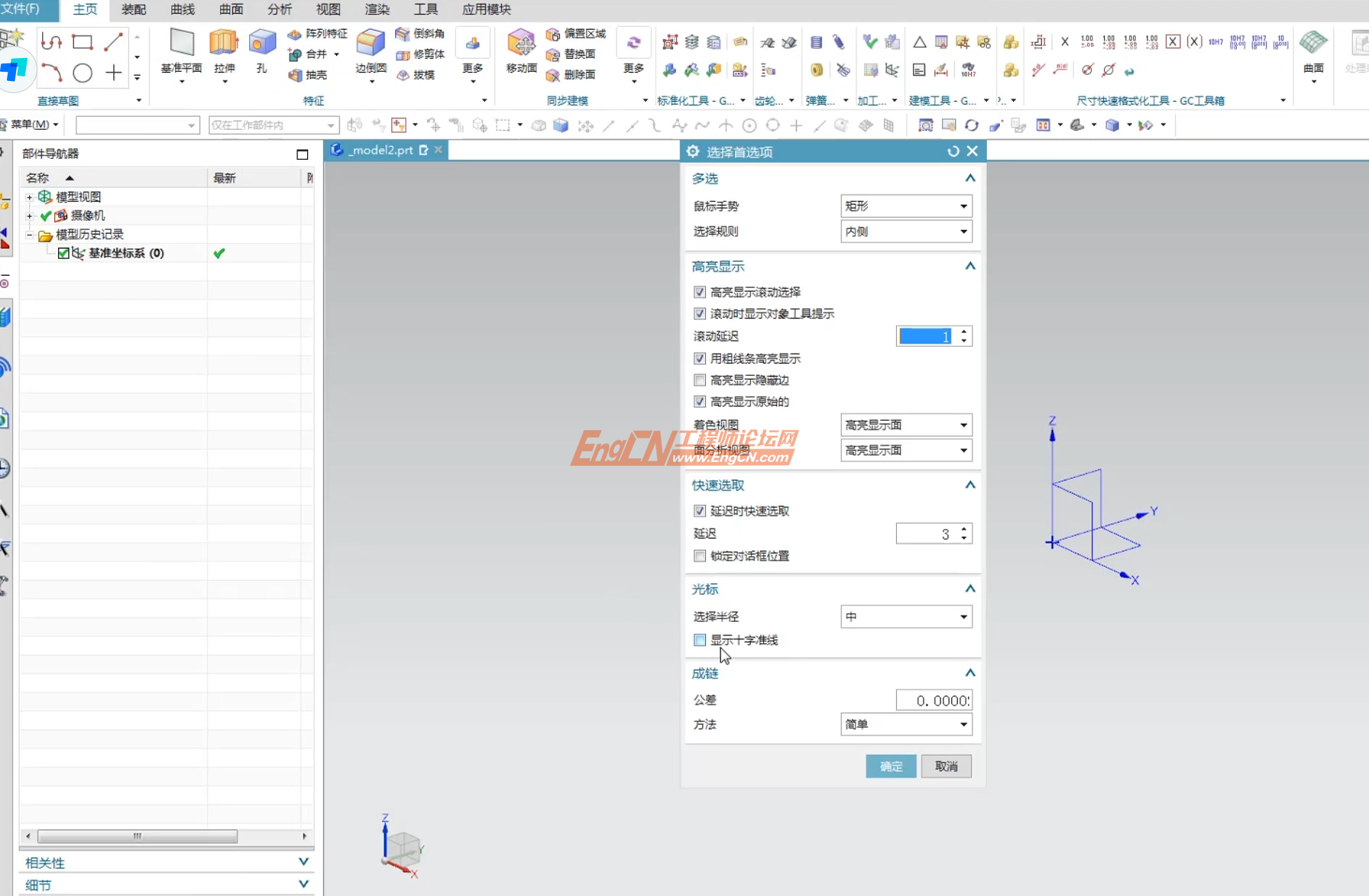Check the 锁定对话框位置 checkbox

pyautogui.click(x=699, y=556)
